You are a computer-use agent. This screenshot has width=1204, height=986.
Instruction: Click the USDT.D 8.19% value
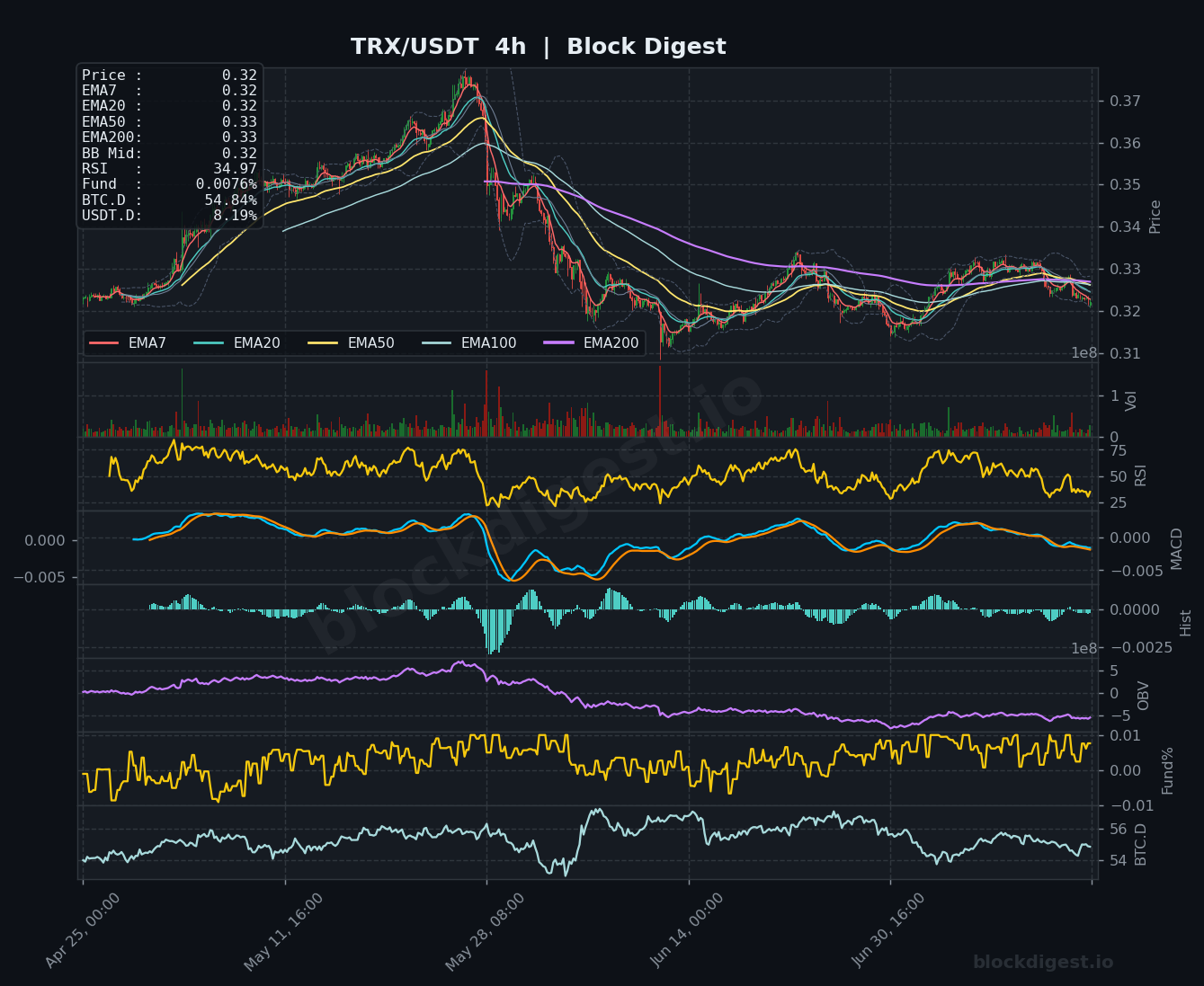tap(235, 216)
